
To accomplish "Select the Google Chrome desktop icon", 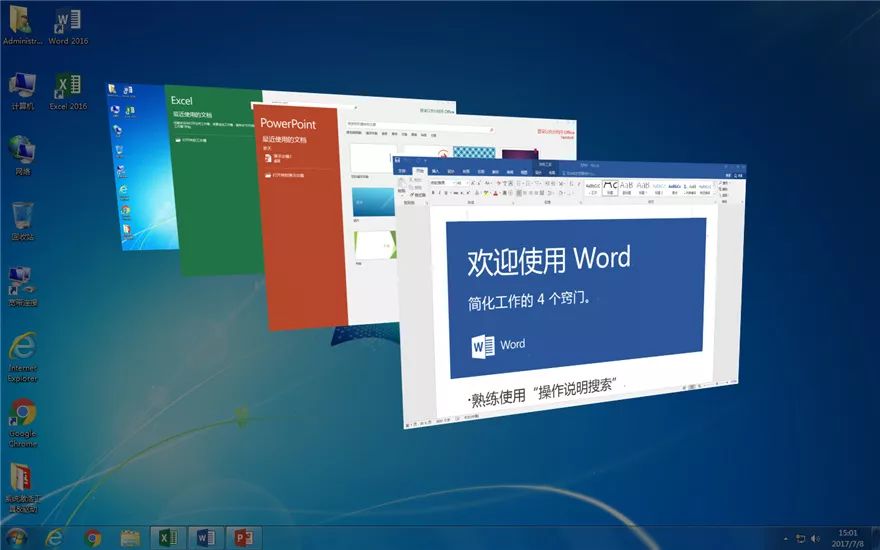I will [x=22, y=423].
